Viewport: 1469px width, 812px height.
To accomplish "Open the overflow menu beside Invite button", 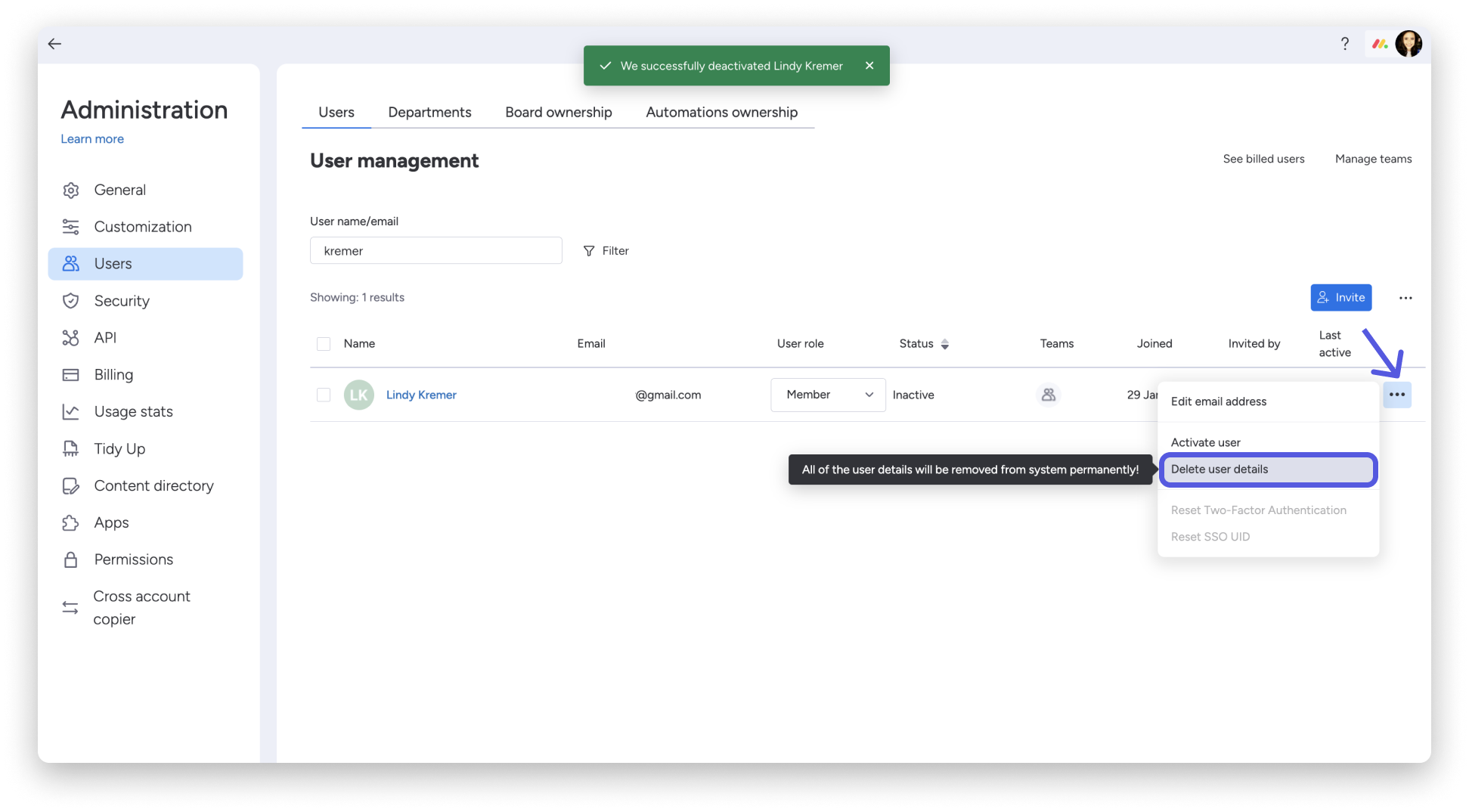I will [x=1405, y=298].
